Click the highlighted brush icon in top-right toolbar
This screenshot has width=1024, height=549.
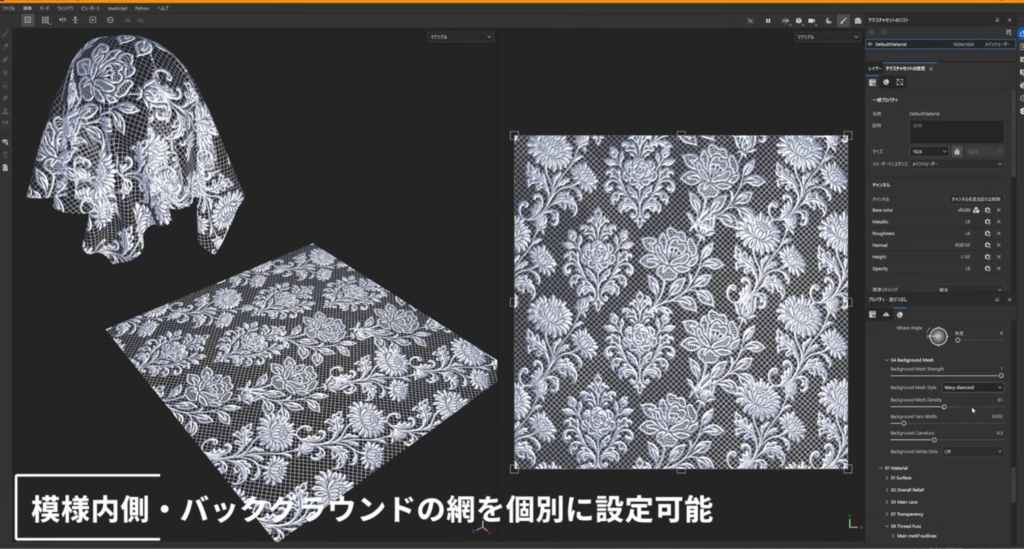pos(844,21)
